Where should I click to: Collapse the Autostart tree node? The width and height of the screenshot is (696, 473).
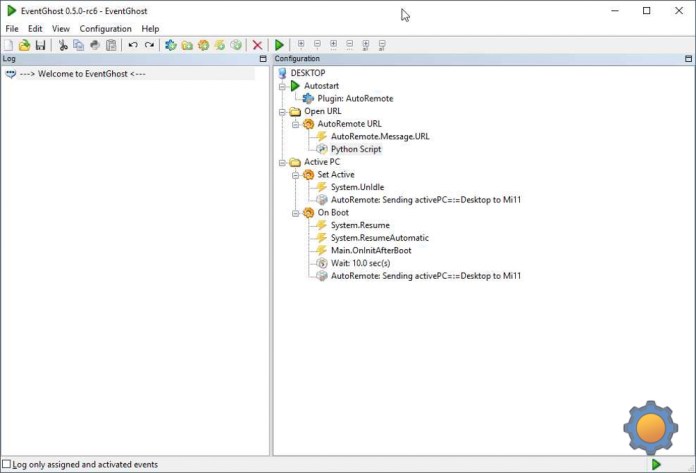[282, 87]
